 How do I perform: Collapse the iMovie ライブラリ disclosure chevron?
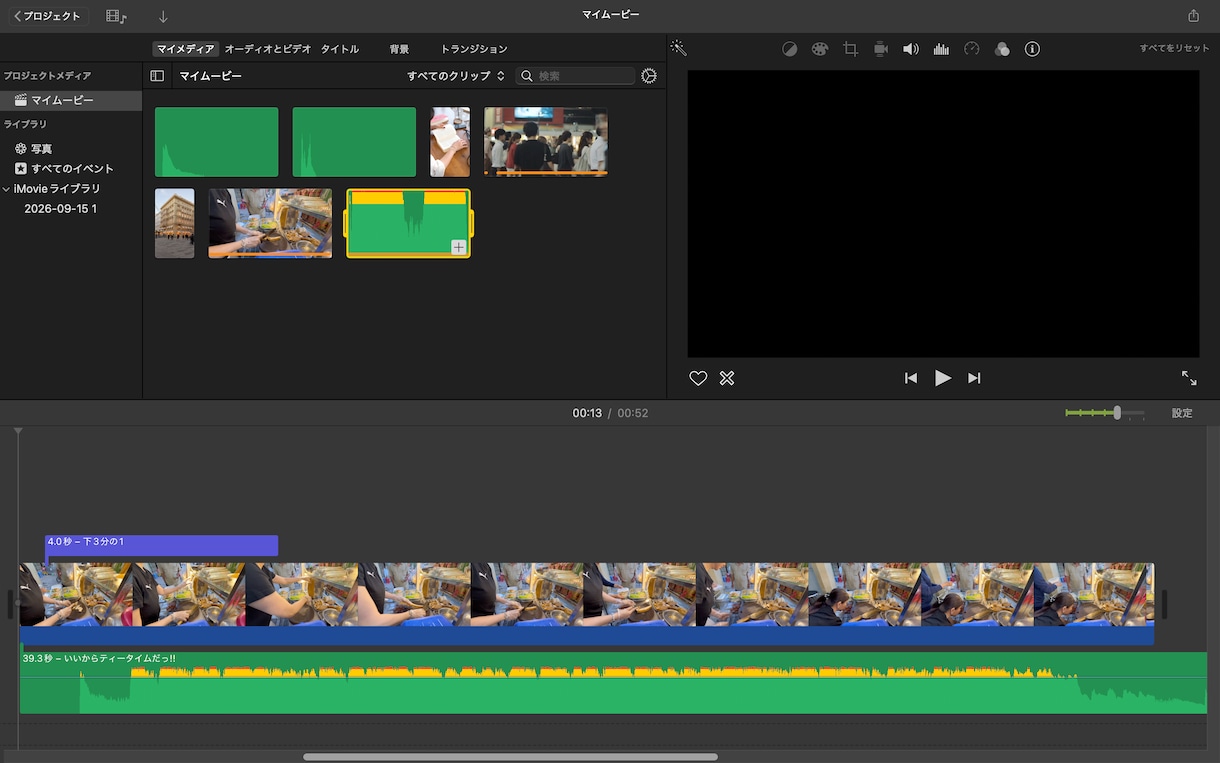click(x=6, y=189)
